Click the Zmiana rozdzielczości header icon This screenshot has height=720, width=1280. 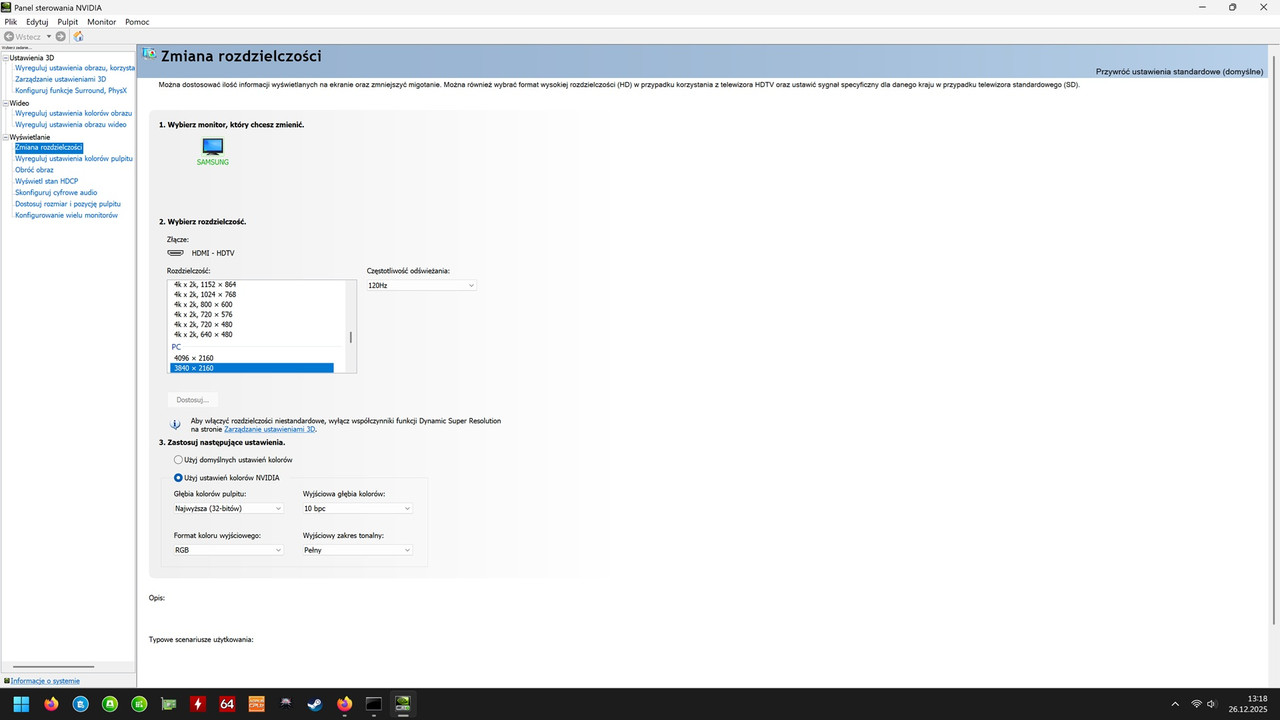[x=149, y=55]
